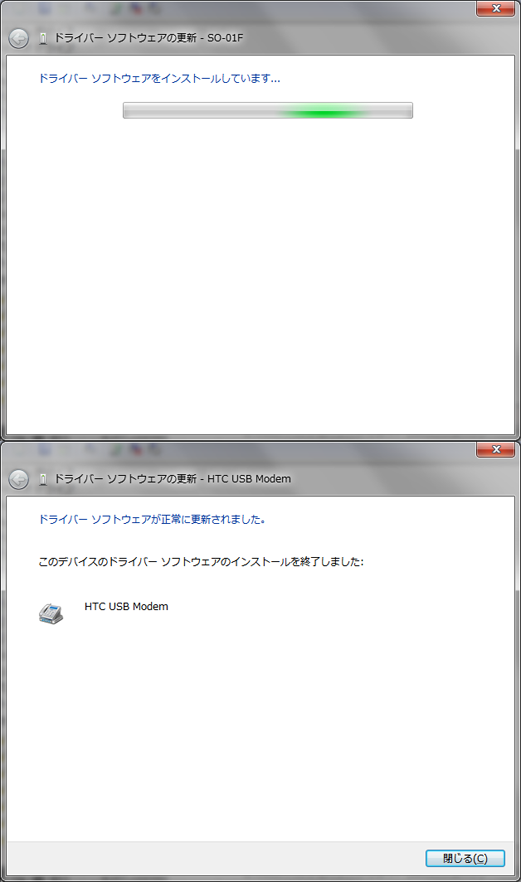This screenshot has width=521, height=882.
Task: Click the device icon beside HTC USB Modem title
Action: coord(43,479)
